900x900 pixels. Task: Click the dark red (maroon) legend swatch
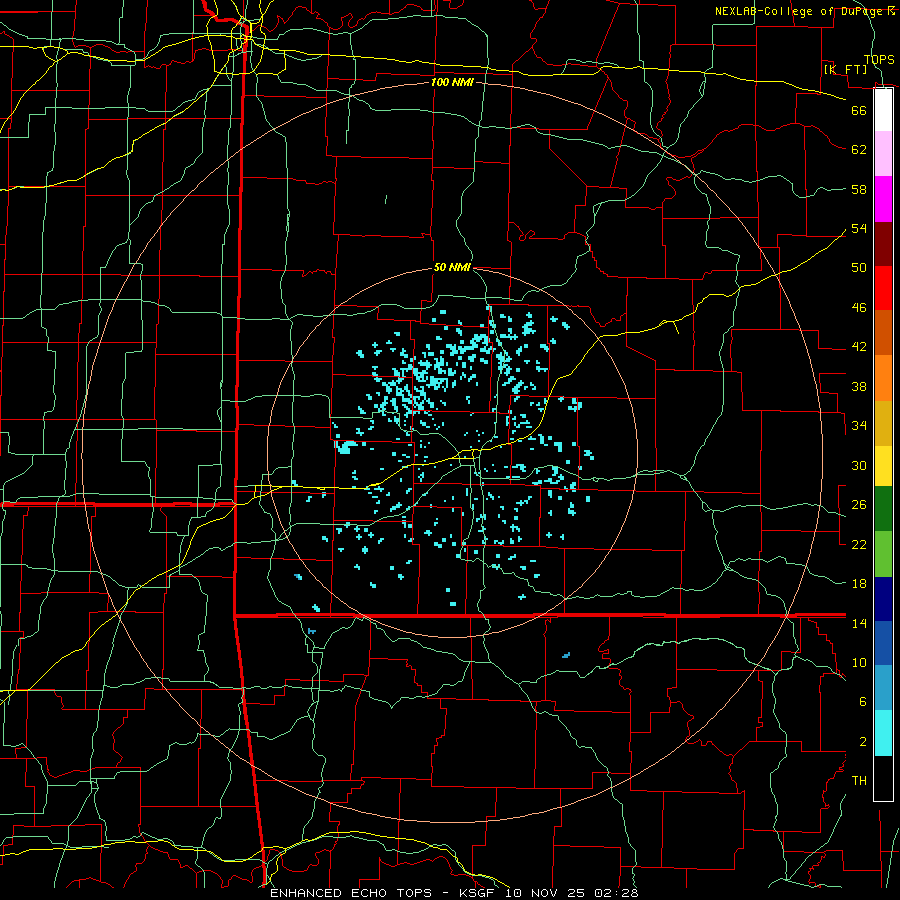pos(883,244)
